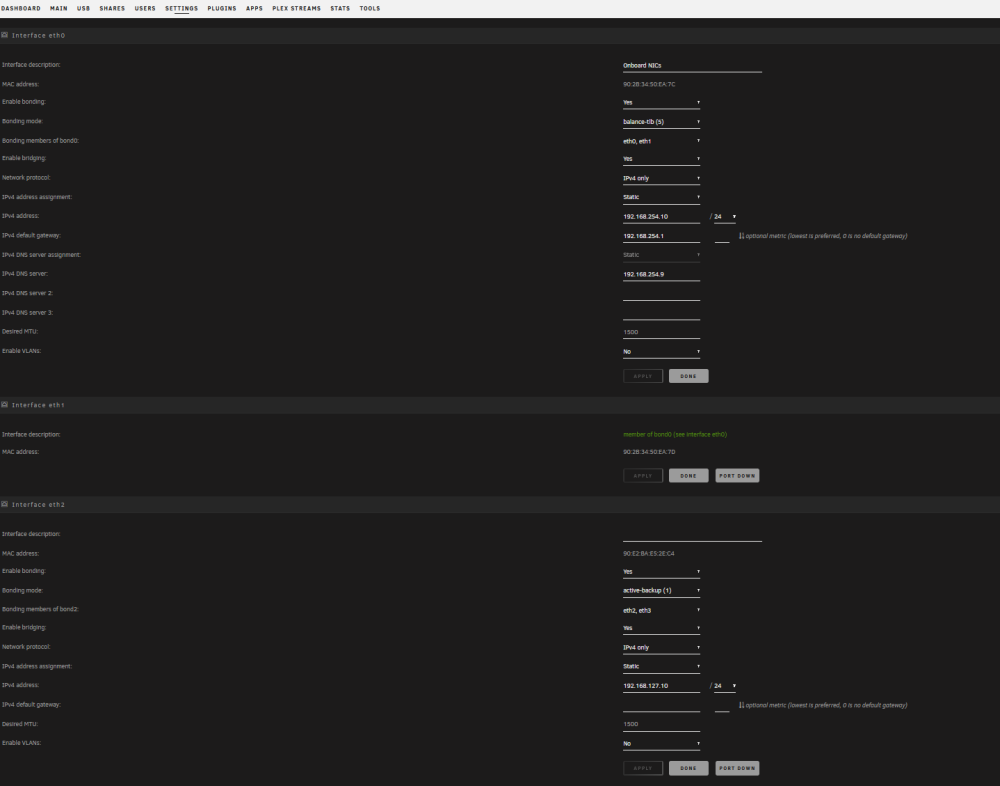Click Done button in eth1 section

click(689, 475)
